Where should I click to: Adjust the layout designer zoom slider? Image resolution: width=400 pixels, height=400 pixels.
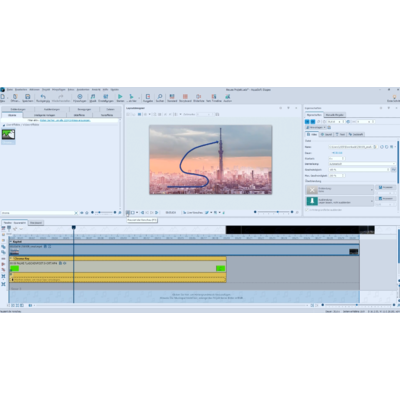point(274,212)
